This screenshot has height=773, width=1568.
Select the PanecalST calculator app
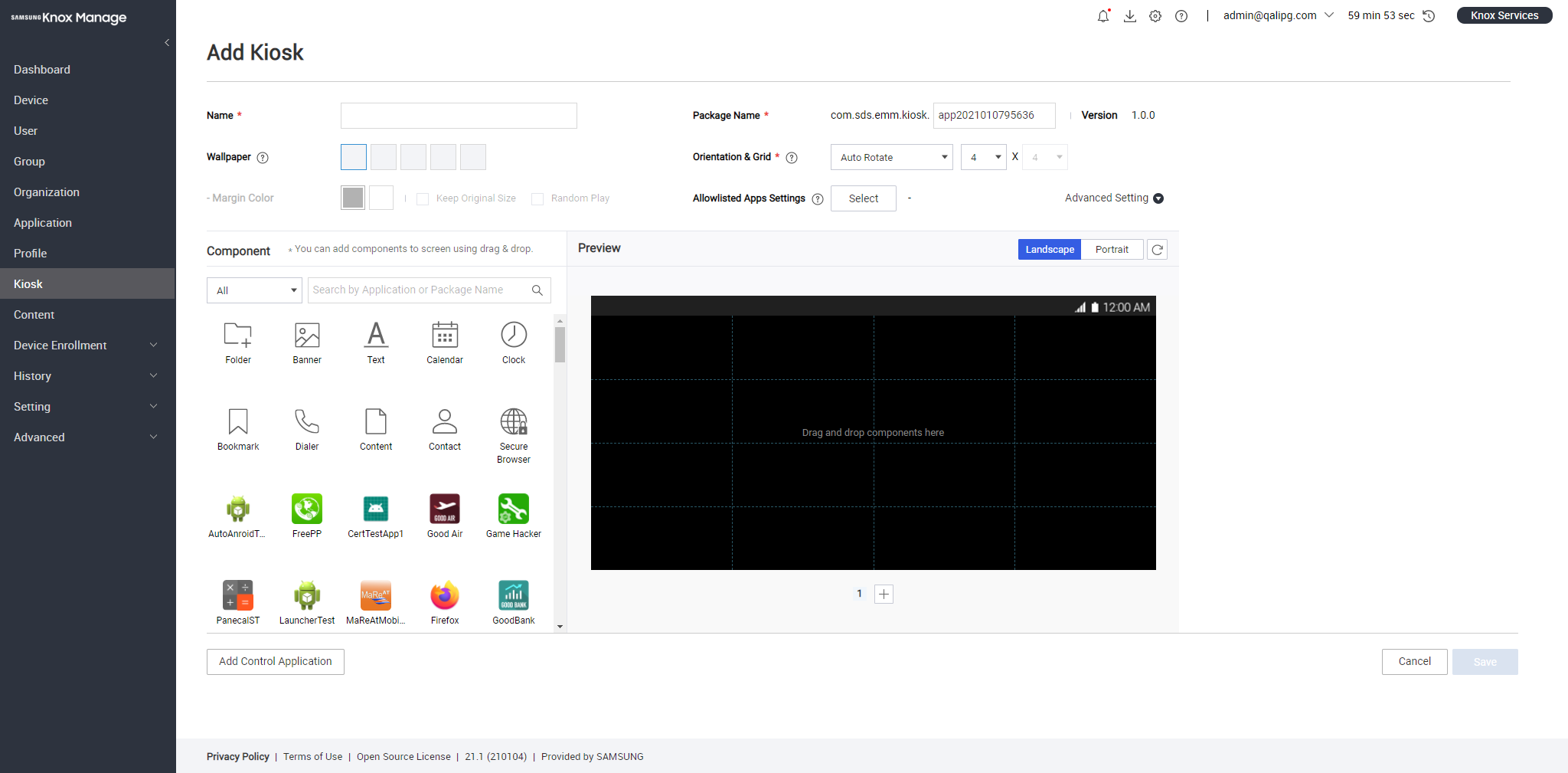[x=238, y=595]
